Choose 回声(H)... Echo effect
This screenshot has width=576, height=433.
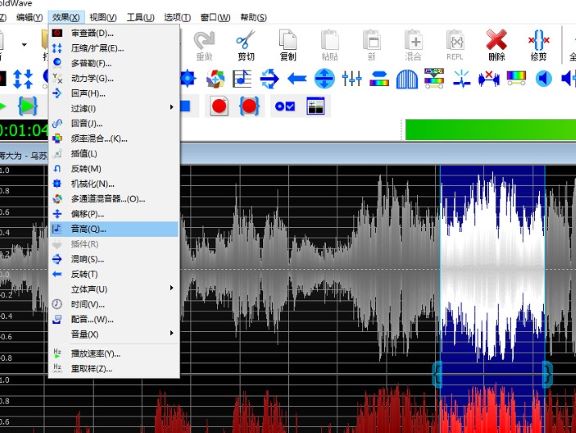114,93
